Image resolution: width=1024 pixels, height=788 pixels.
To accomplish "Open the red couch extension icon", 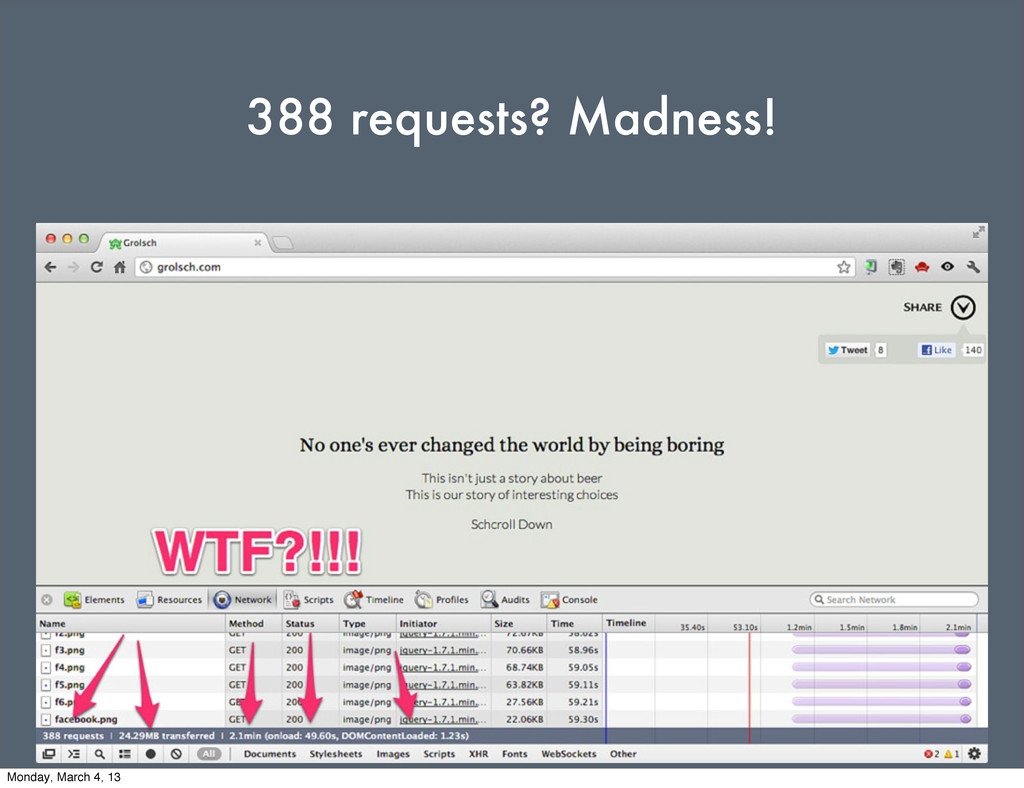I will (922, 267).
